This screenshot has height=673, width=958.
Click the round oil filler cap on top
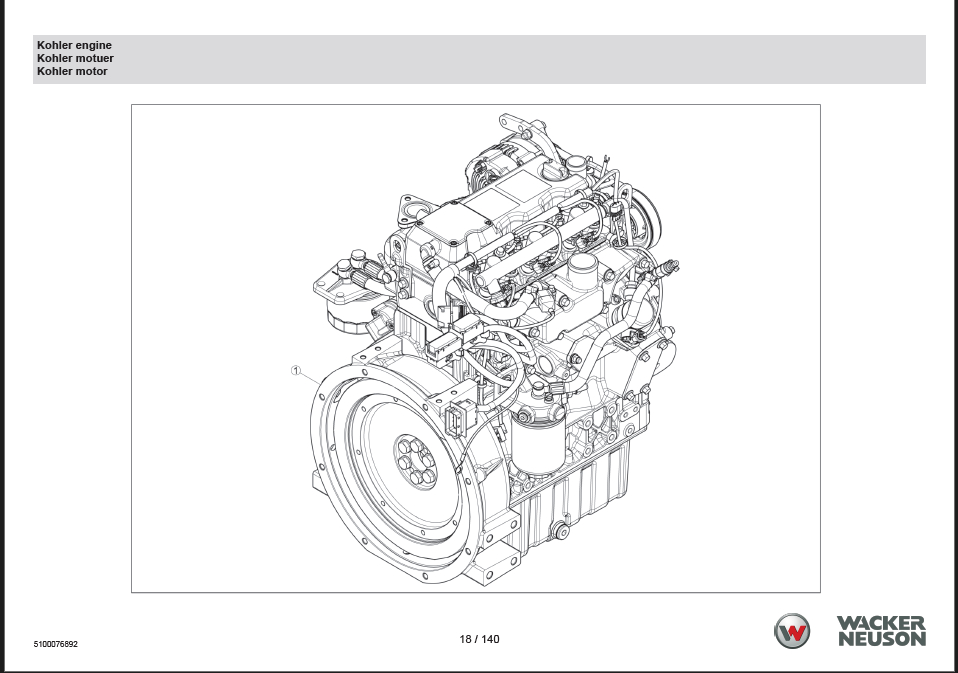point(582,272)
